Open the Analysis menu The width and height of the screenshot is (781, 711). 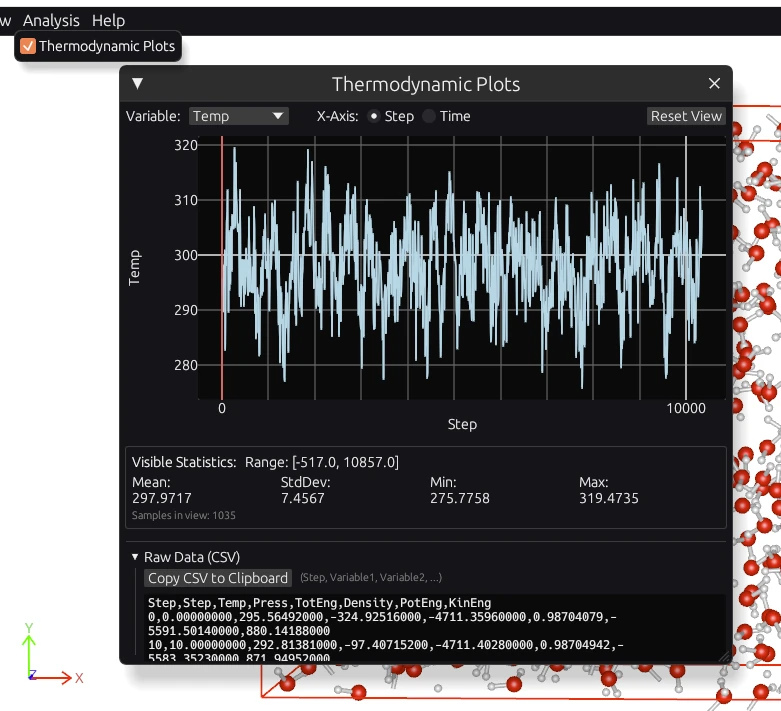[51, 20]
